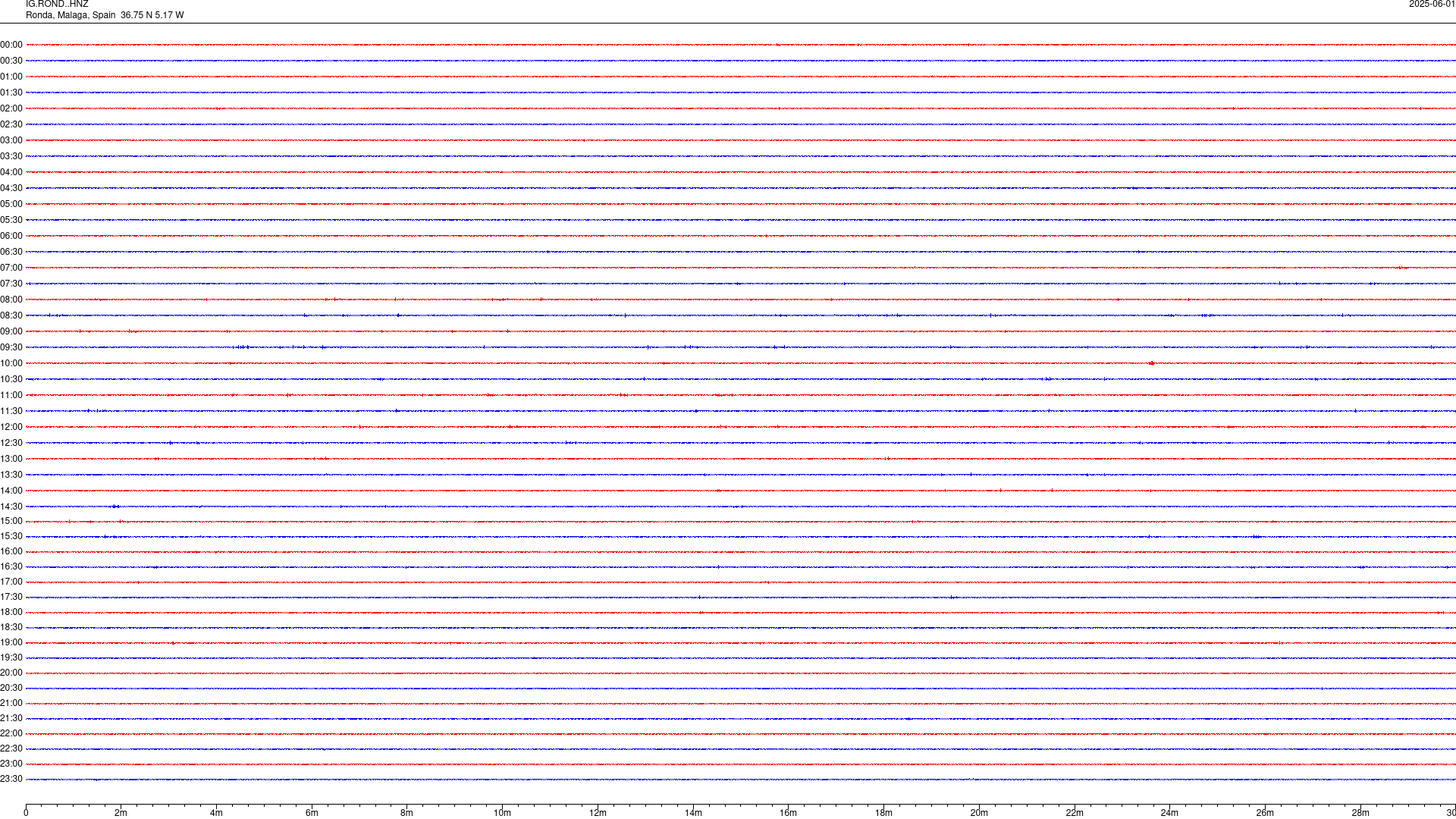Image resolution: width=1456 pixels, height=819 pixels.
Task: Click the 12m tick on the time axis
Action: pos(598,813)
